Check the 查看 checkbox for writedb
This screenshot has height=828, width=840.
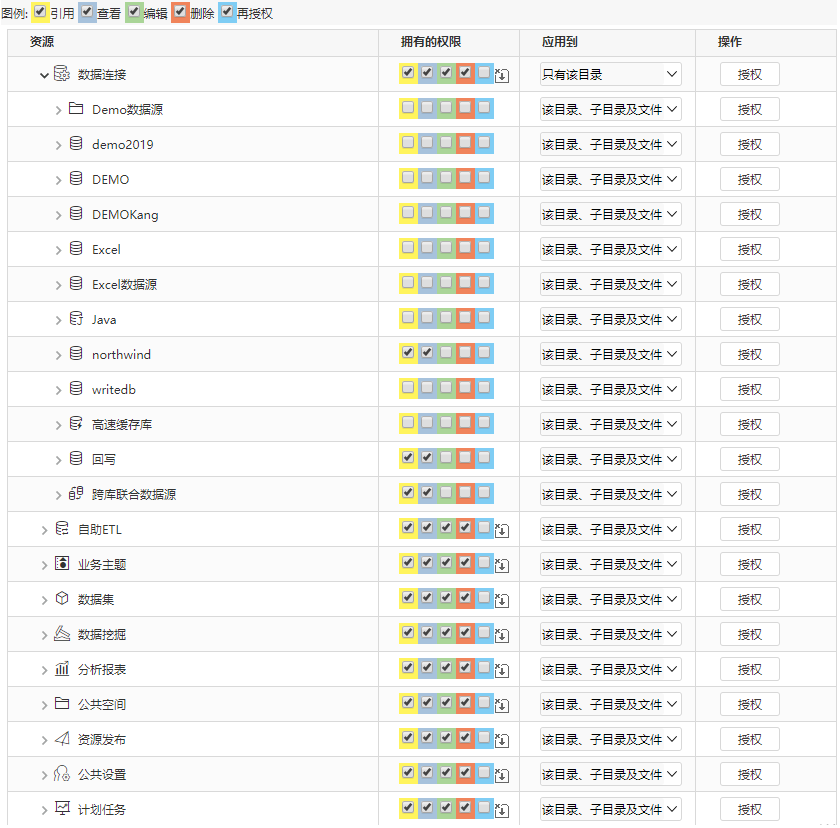pos(427,387)
